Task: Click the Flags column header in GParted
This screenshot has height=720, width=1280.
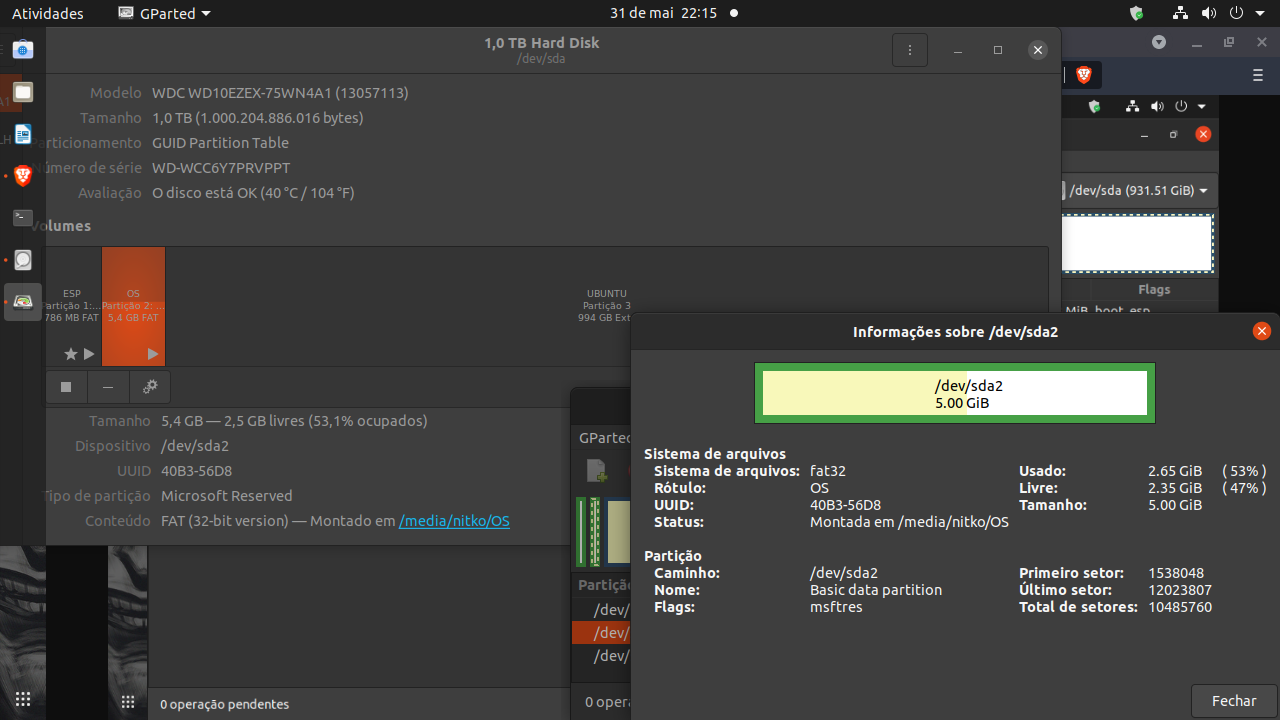Action: 1154,289
